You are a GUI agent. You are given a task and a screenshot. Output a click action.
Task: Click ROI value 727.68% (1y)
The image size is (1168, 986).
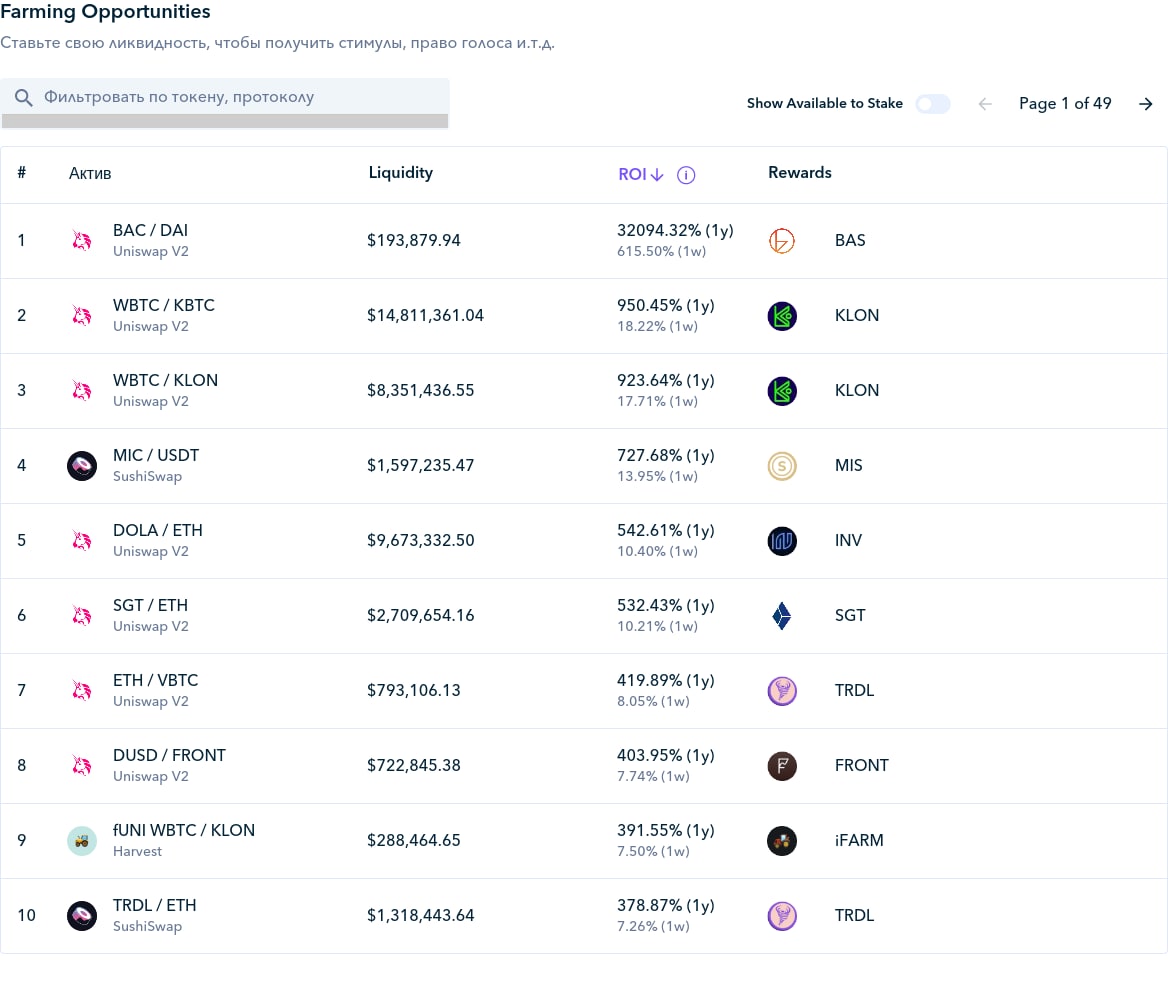pyautogui.click(x=665, y=456)
